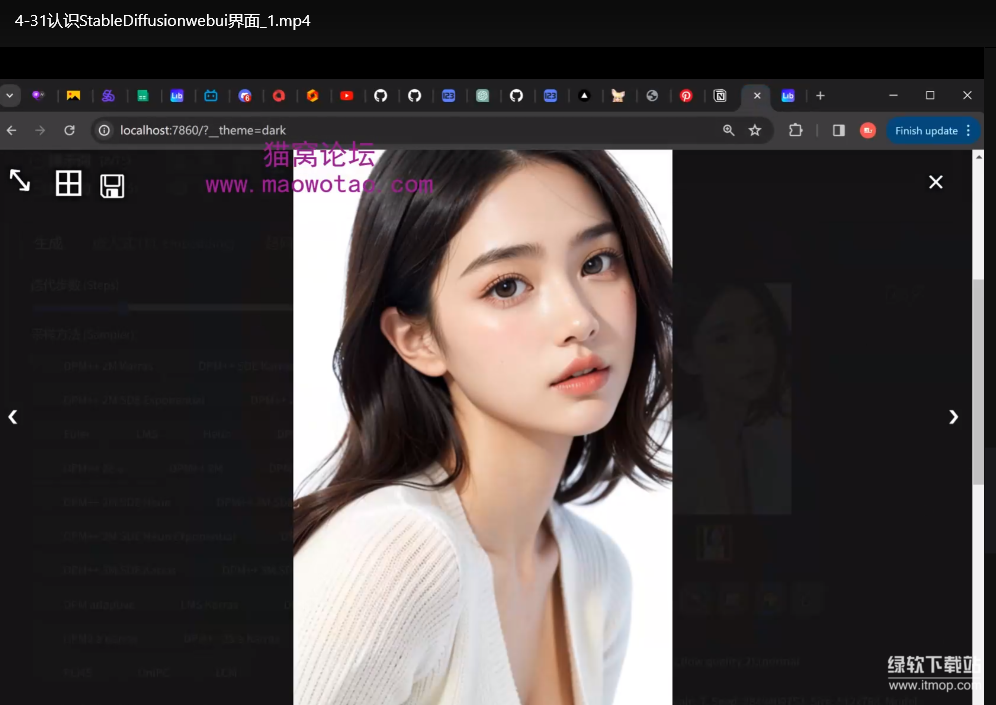Switch to the YouTube tab
The width and height of the screenshot is (996, 705).
coord(346,96)
